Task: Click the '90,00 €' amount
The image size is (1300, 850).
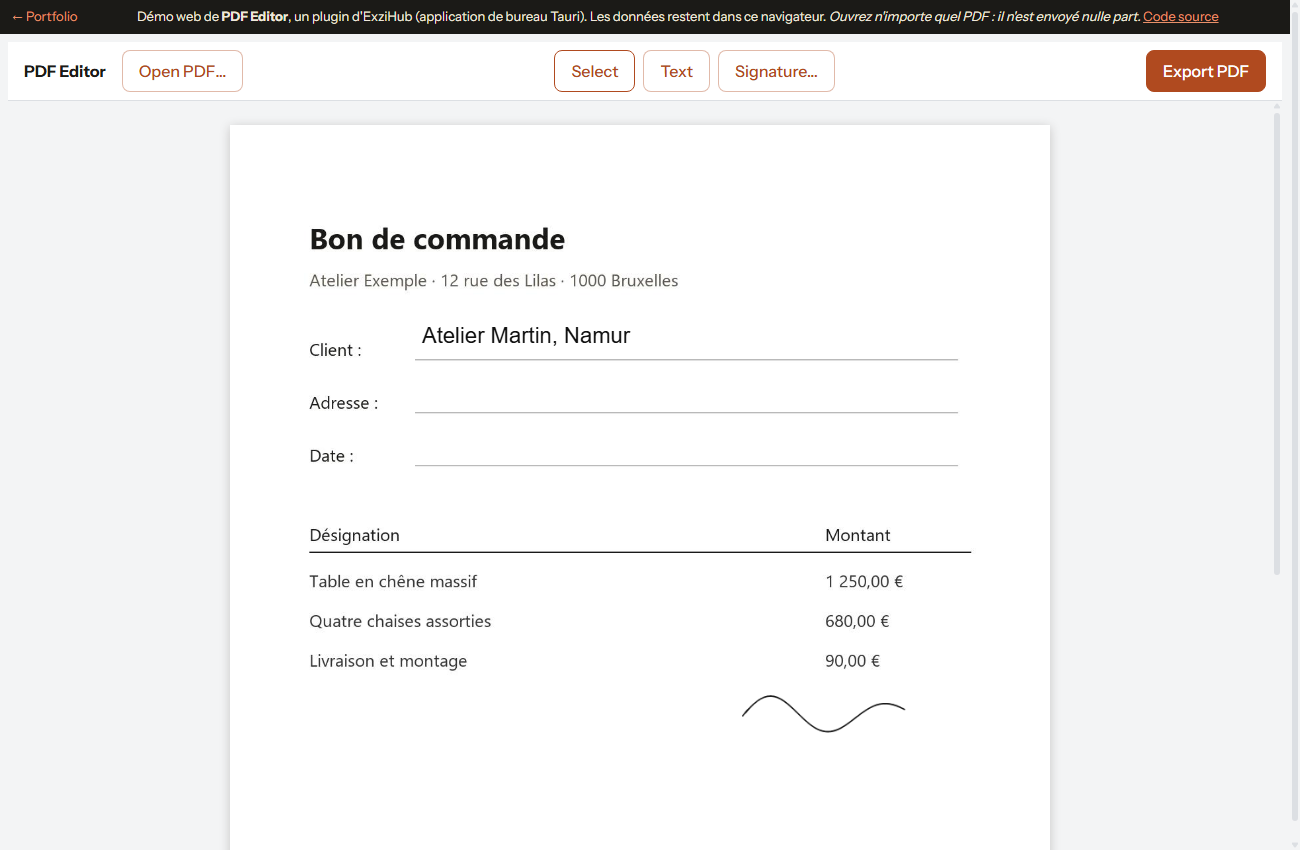Action: pos(853,661)
